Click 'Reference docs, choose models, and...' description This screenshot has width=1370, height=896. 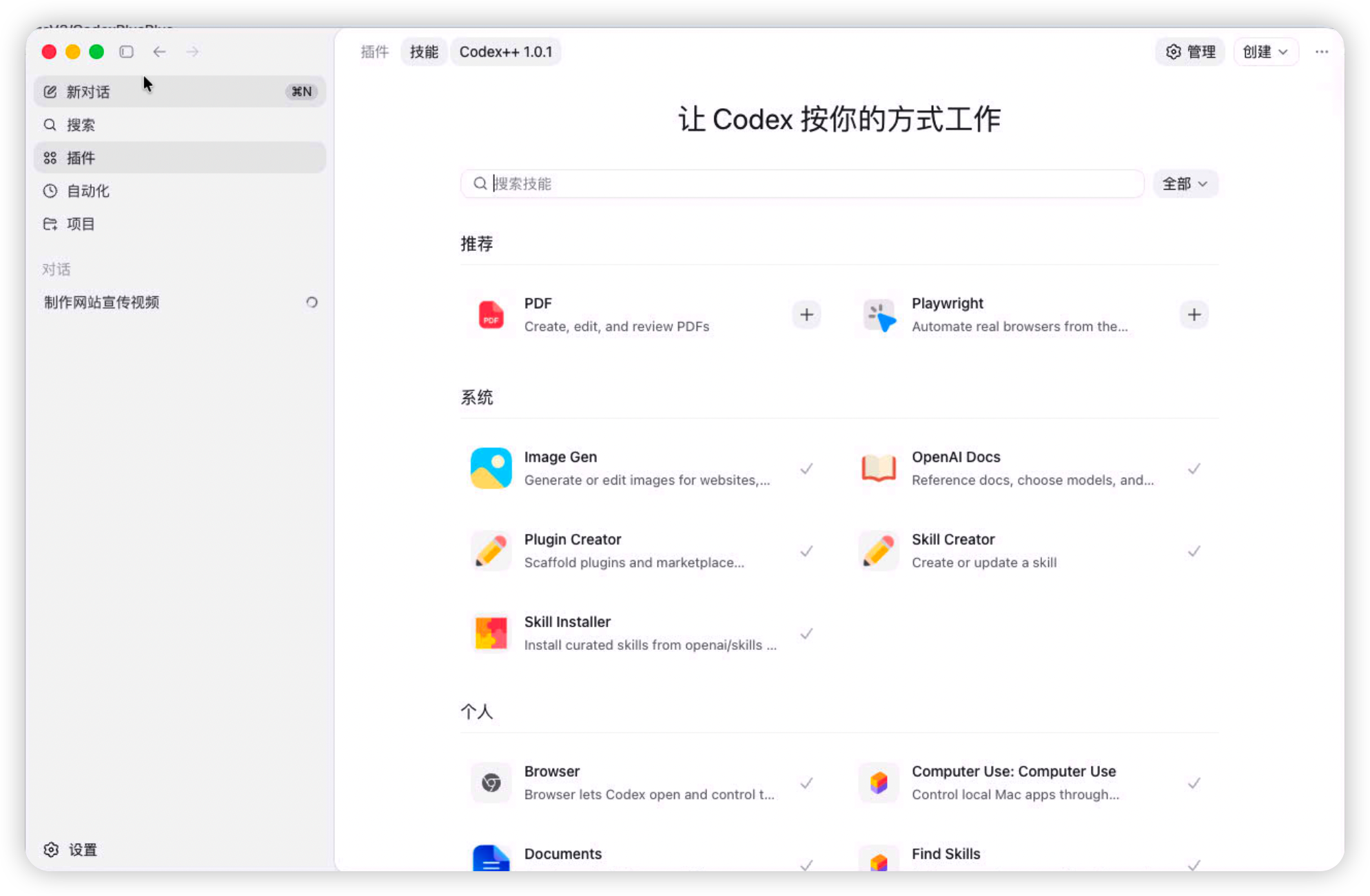[x=1032, y=480]
